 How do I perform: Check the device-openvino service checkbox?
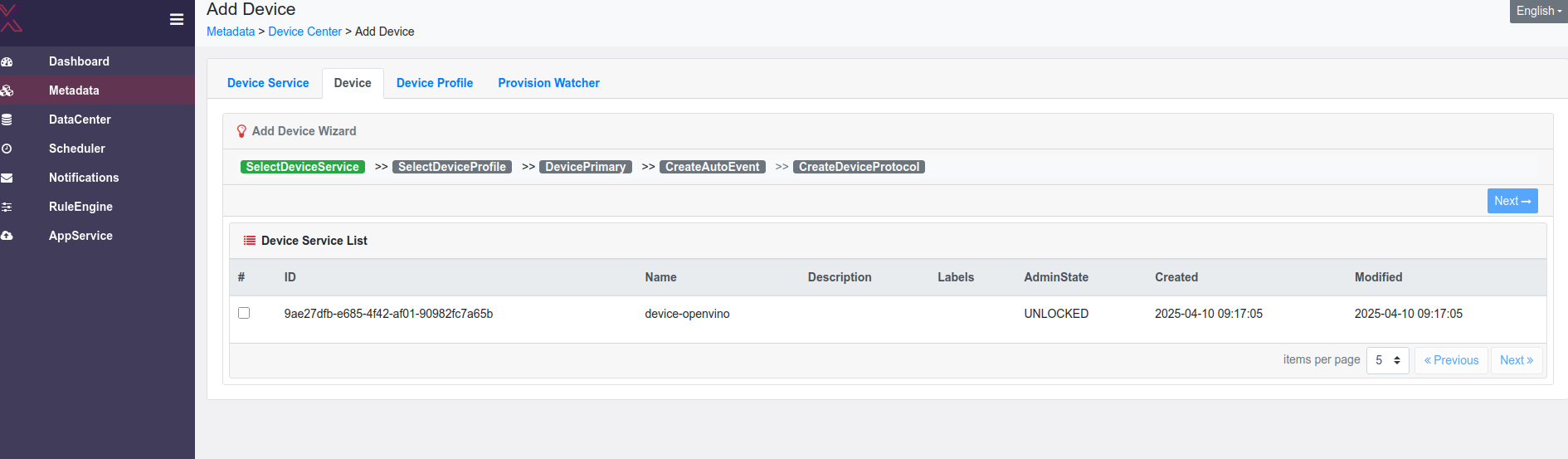coord(244,313)
